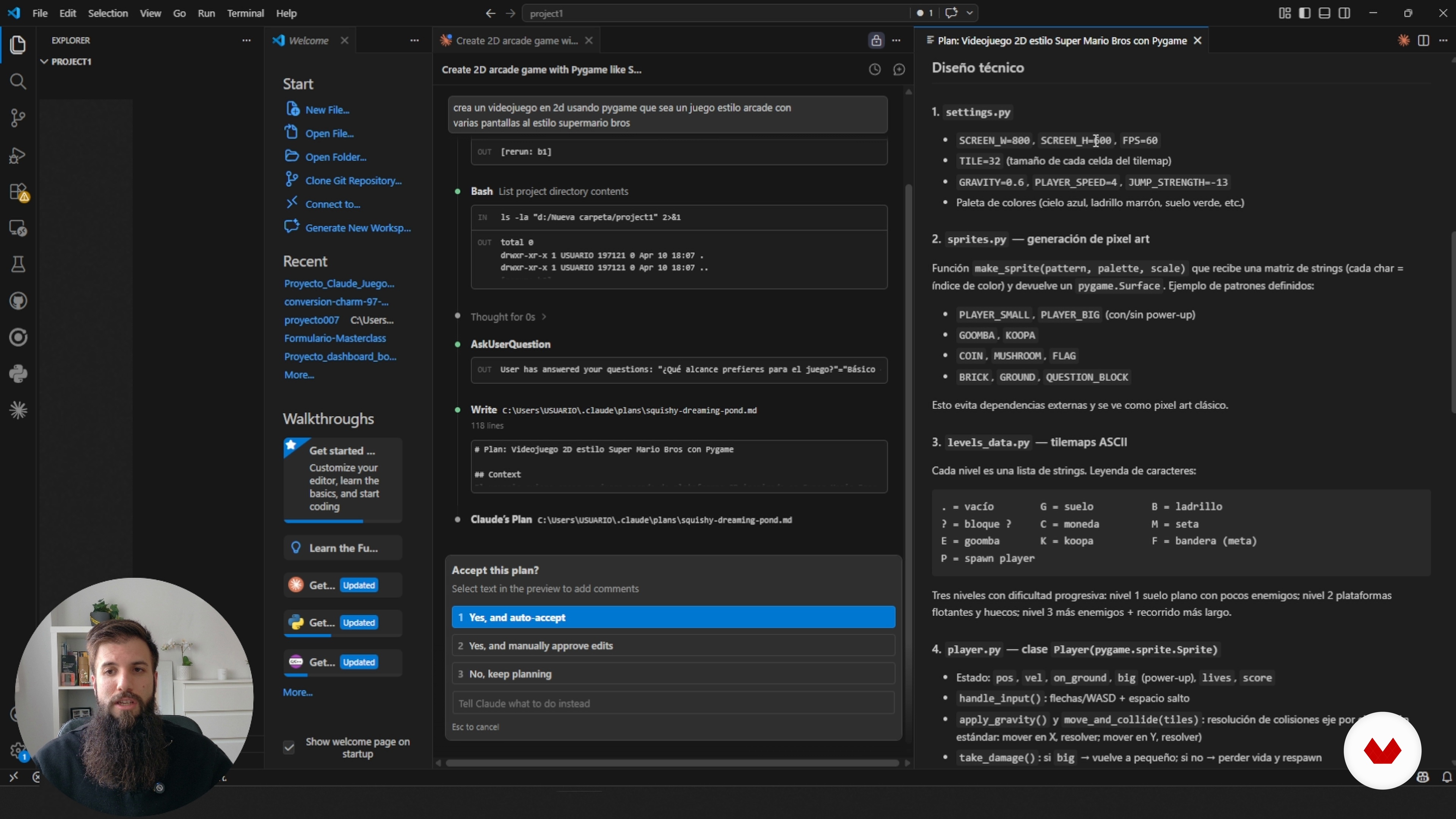
Task: Open more actions menu in plan editor toolbar
Action: [x=1443, y=40]
